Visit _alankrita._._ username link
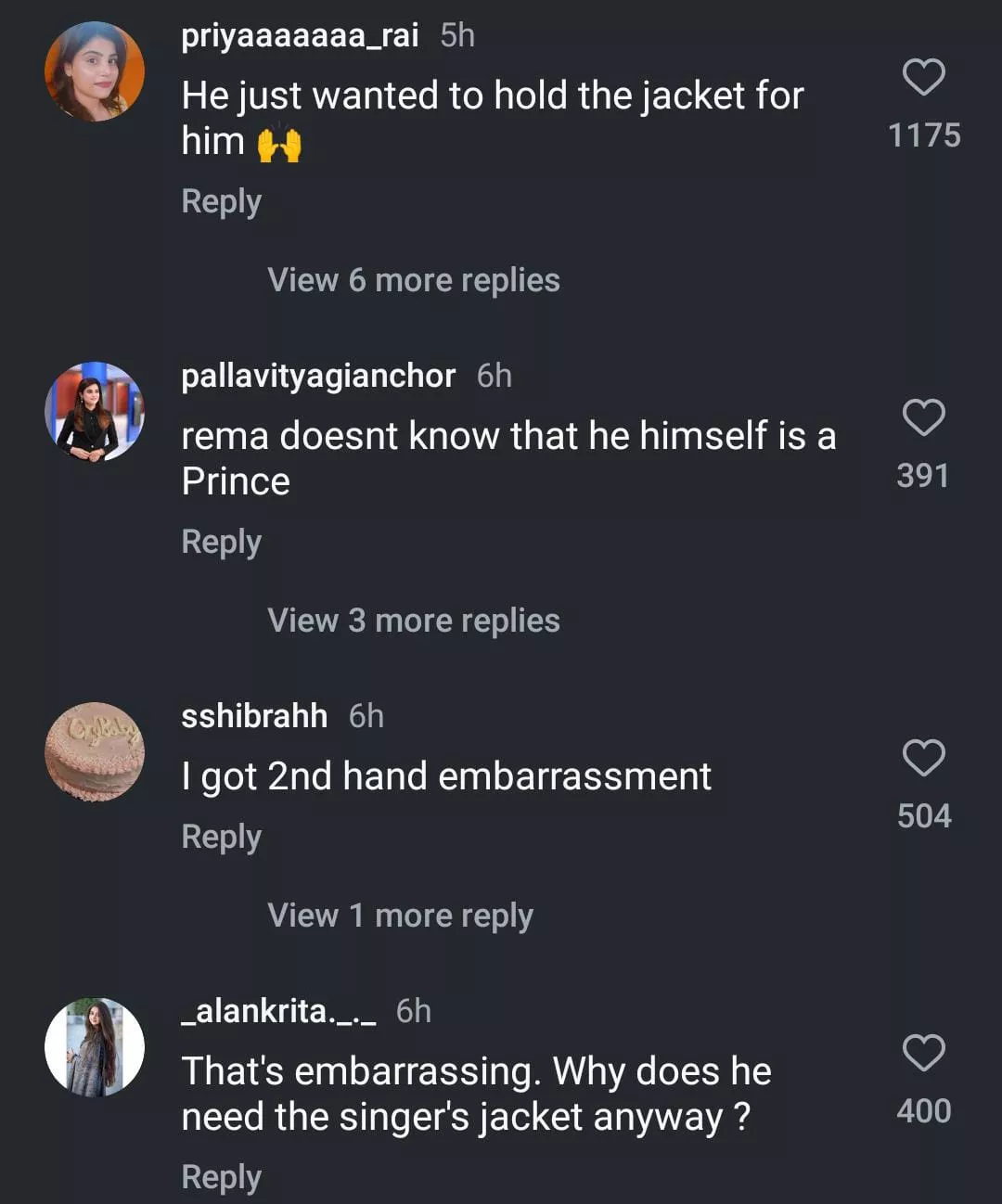This screenshot has width=1002, height=1204. coord(278,1011)
